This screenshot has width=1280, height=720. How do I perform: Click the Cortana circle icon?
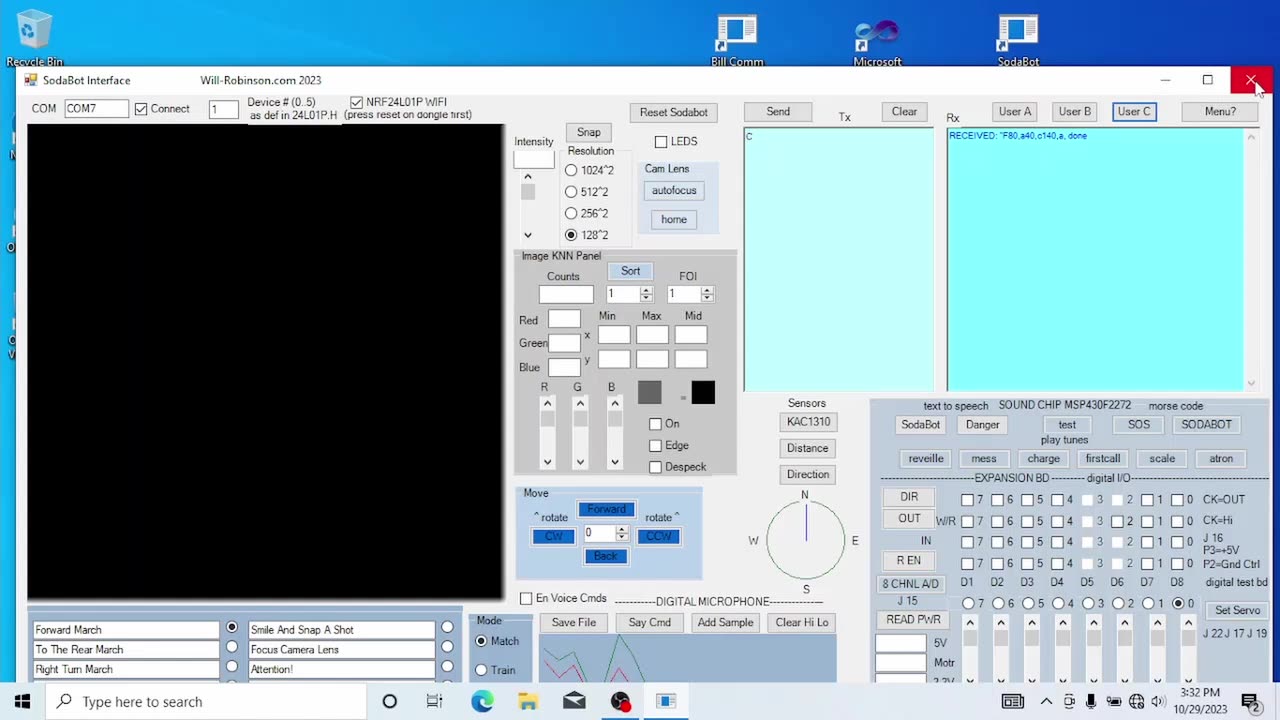pyautogui.click(x=389, y=701)
